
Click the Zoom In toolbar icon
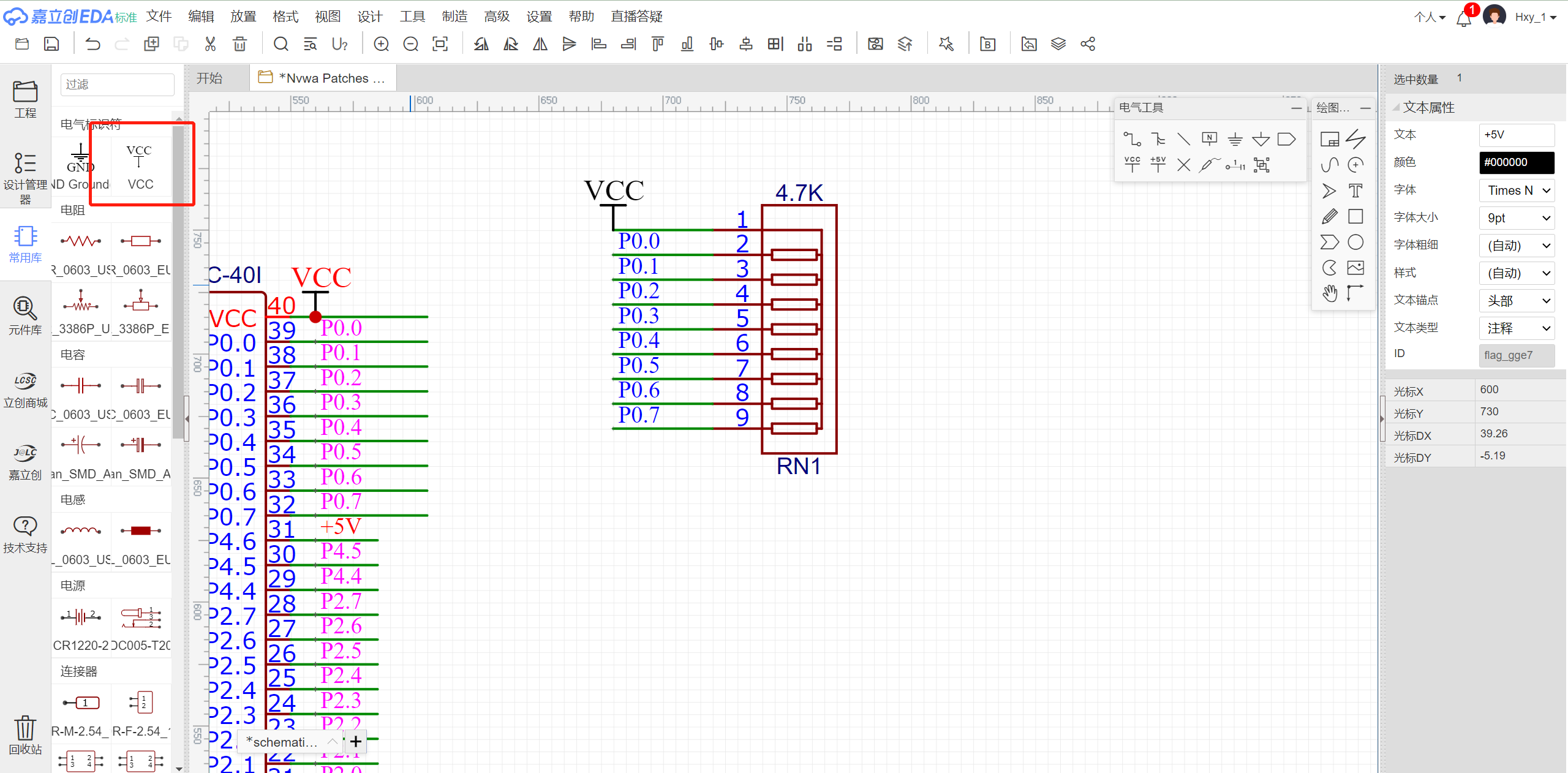tap(381, 44)
